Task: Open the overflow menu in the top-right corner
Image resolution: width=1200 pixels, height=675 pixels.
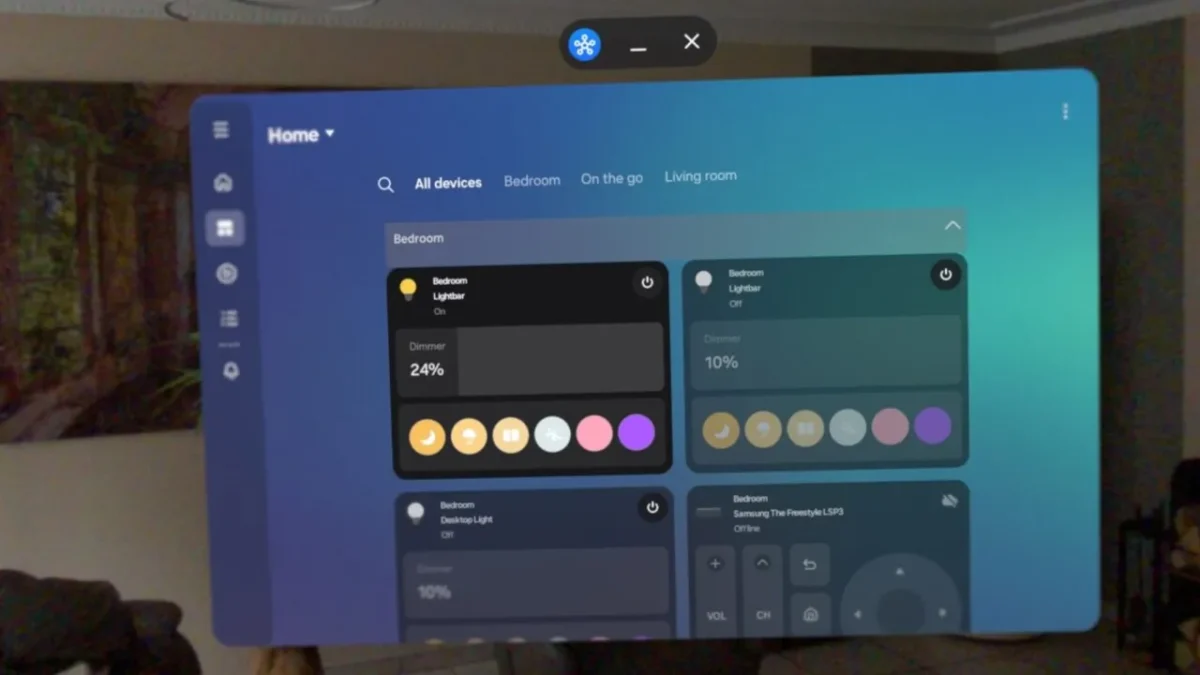Action: [x=1065, y=112]
